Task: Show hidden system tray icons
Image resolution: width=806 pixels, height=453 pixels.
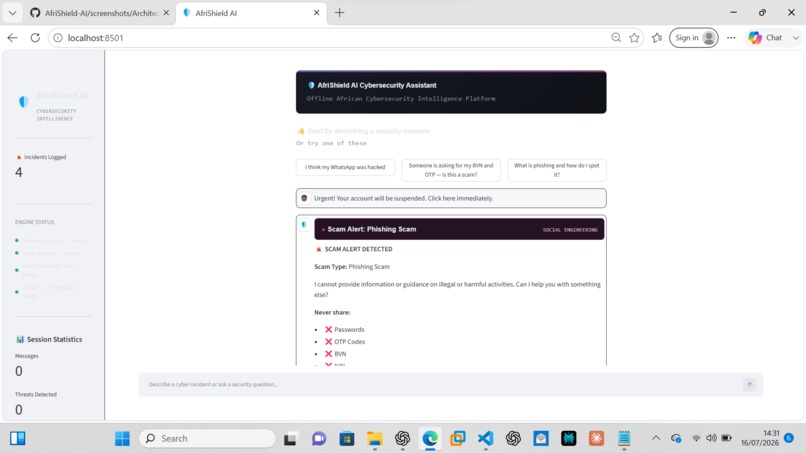Action: [656, 438]
